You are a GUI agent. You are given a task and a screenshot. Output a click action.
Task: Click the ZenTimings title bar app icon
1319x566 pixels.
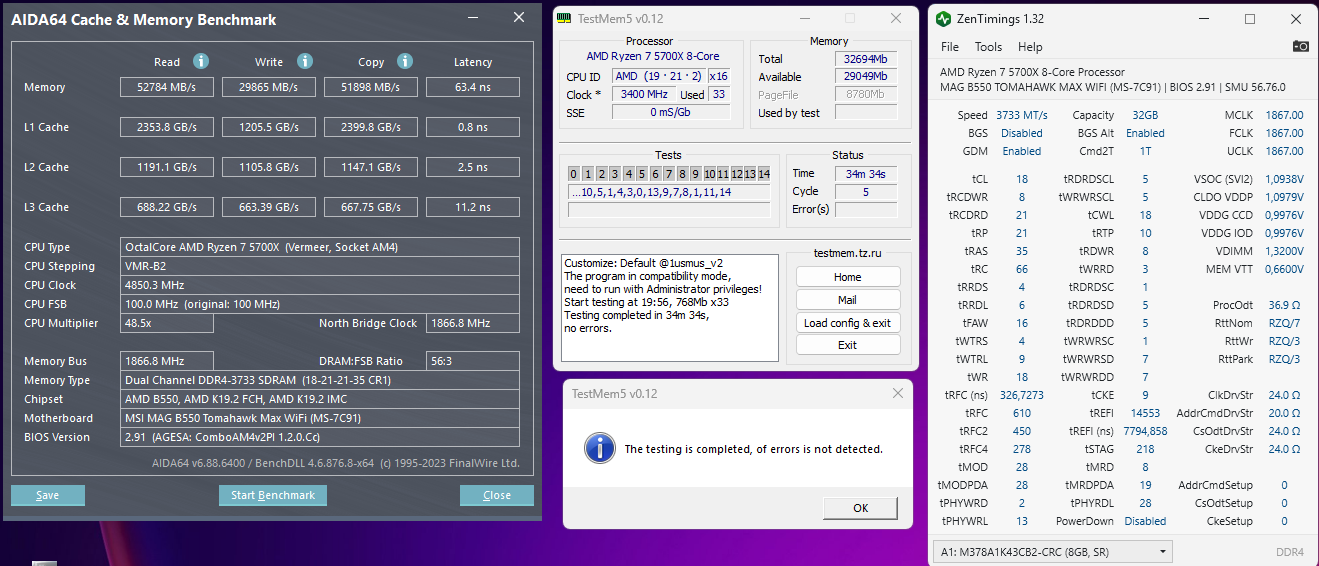click(x=941, y=19)
